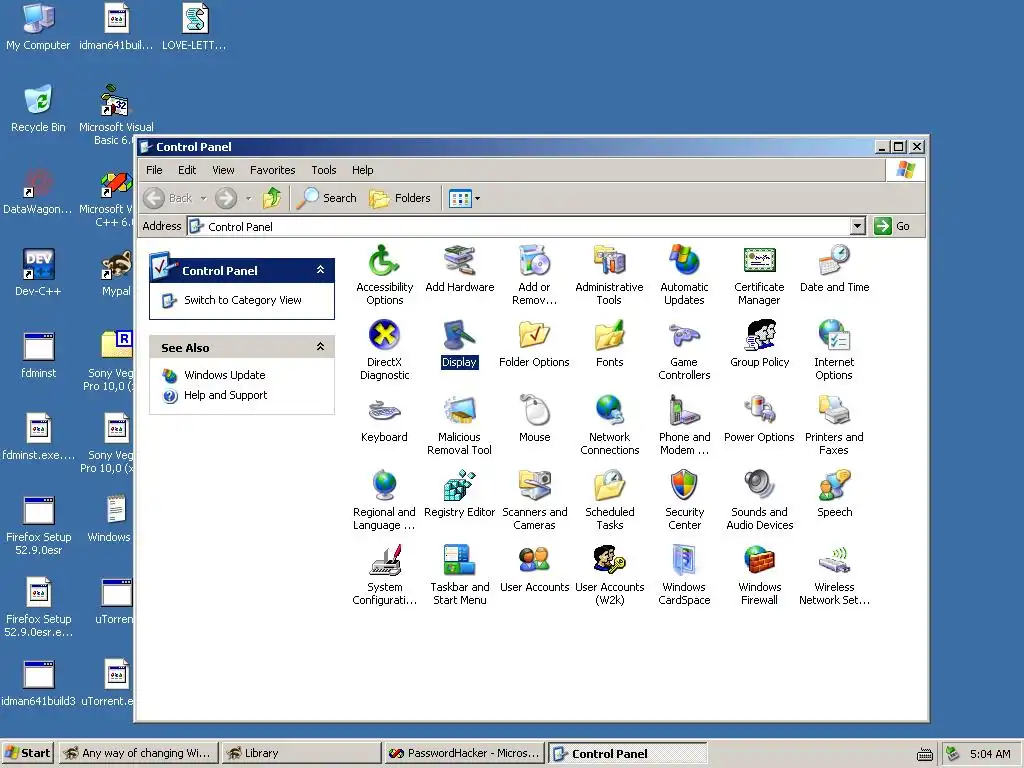
Task: Select the Fonts folder icon
Action: (x=609, y=335)
